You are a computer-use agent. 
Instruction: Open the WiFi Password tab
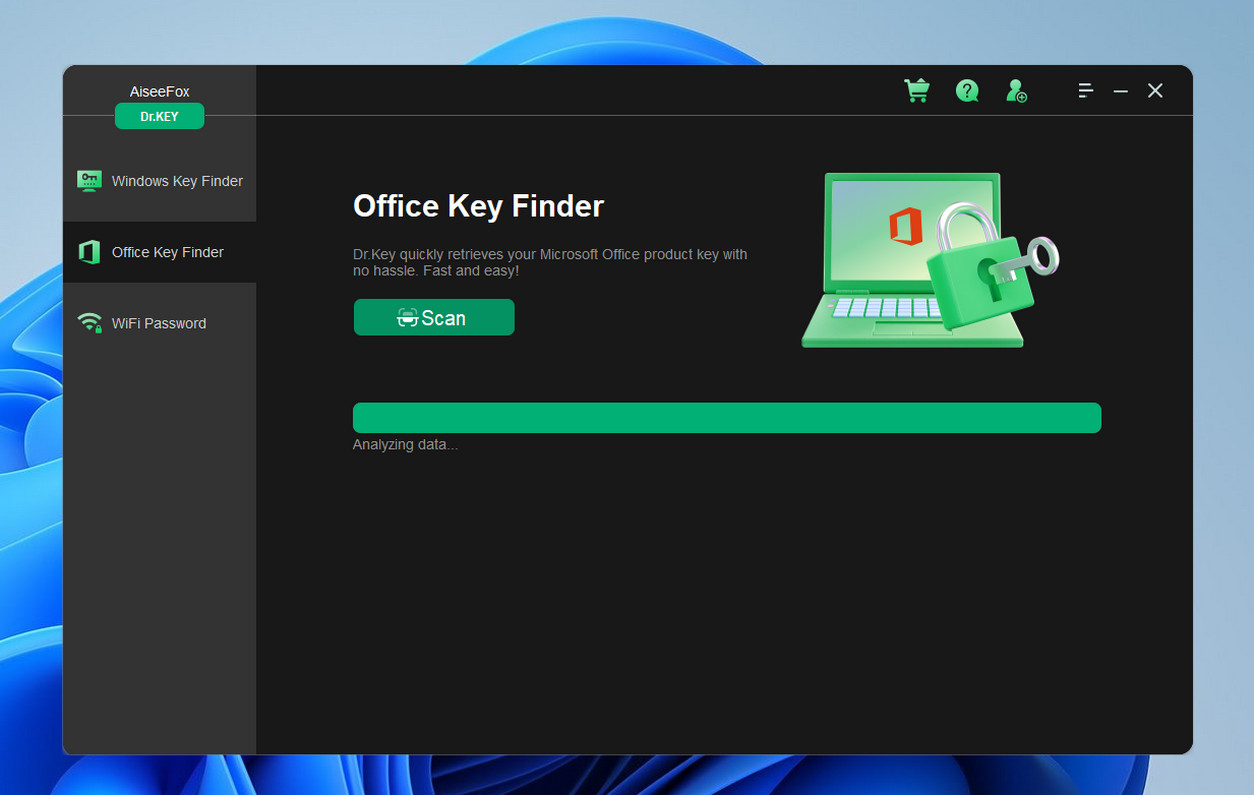[160, 323]
